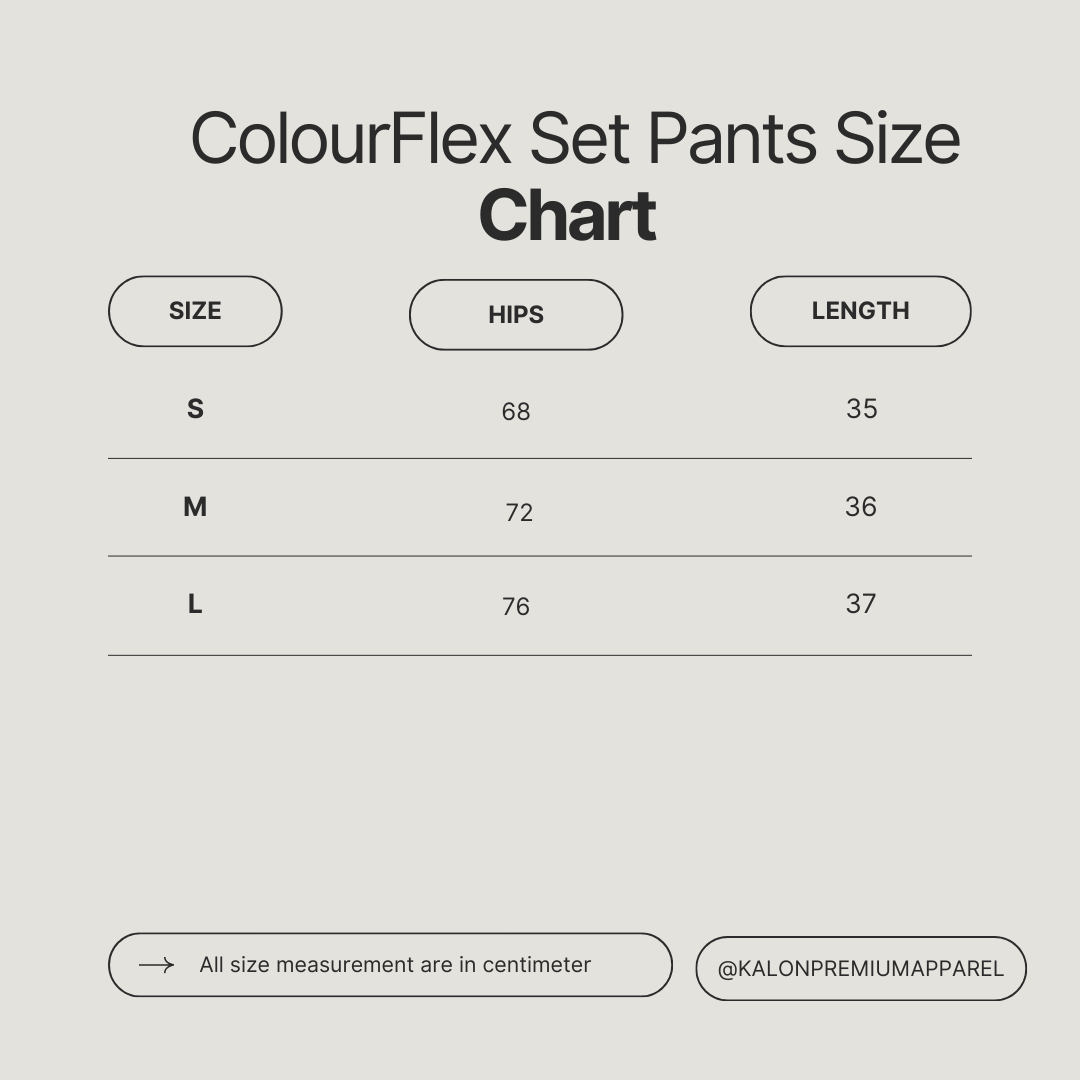Viewport: 1080px width, 1080px height.
Task: Click length value 37
Action: coord(860,604)
